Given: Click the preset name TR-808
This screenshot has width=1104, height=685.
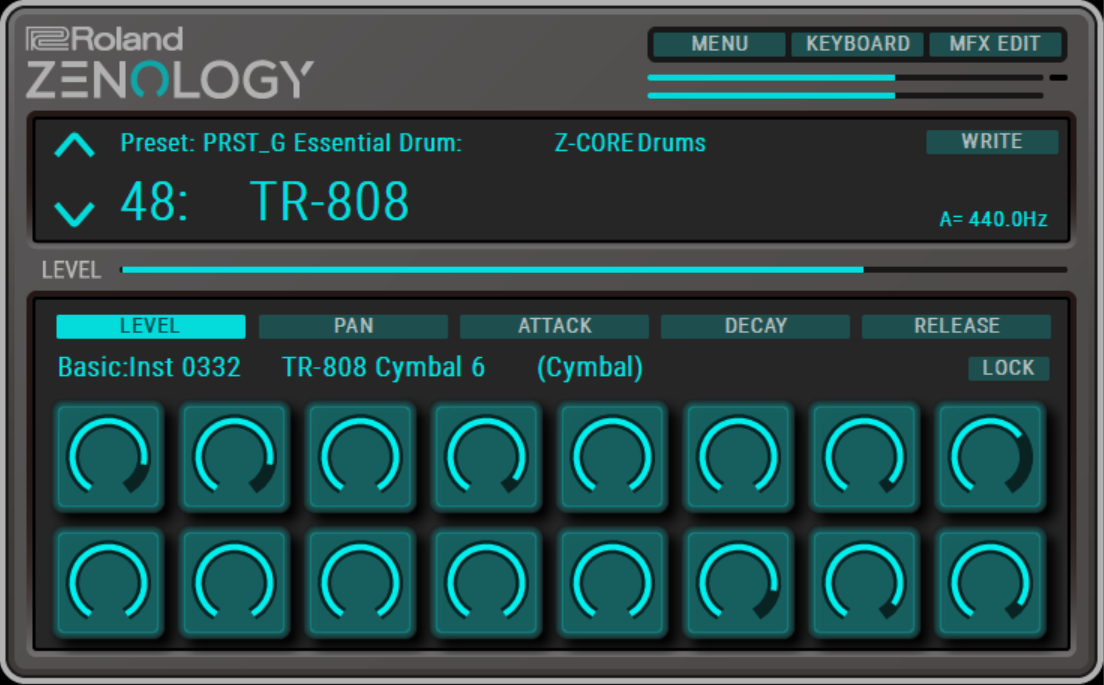Looking at the screenshot, I should 329,201.
